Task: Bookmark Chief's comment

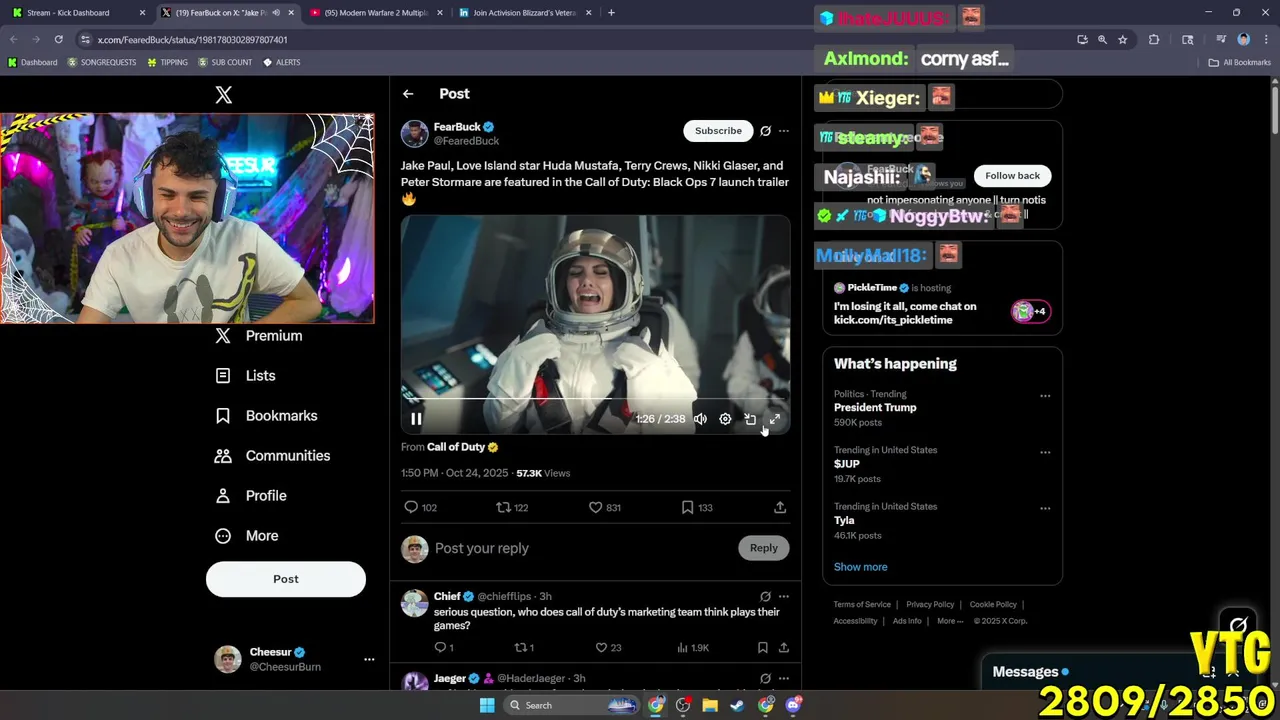Action: tap(762, 648)
